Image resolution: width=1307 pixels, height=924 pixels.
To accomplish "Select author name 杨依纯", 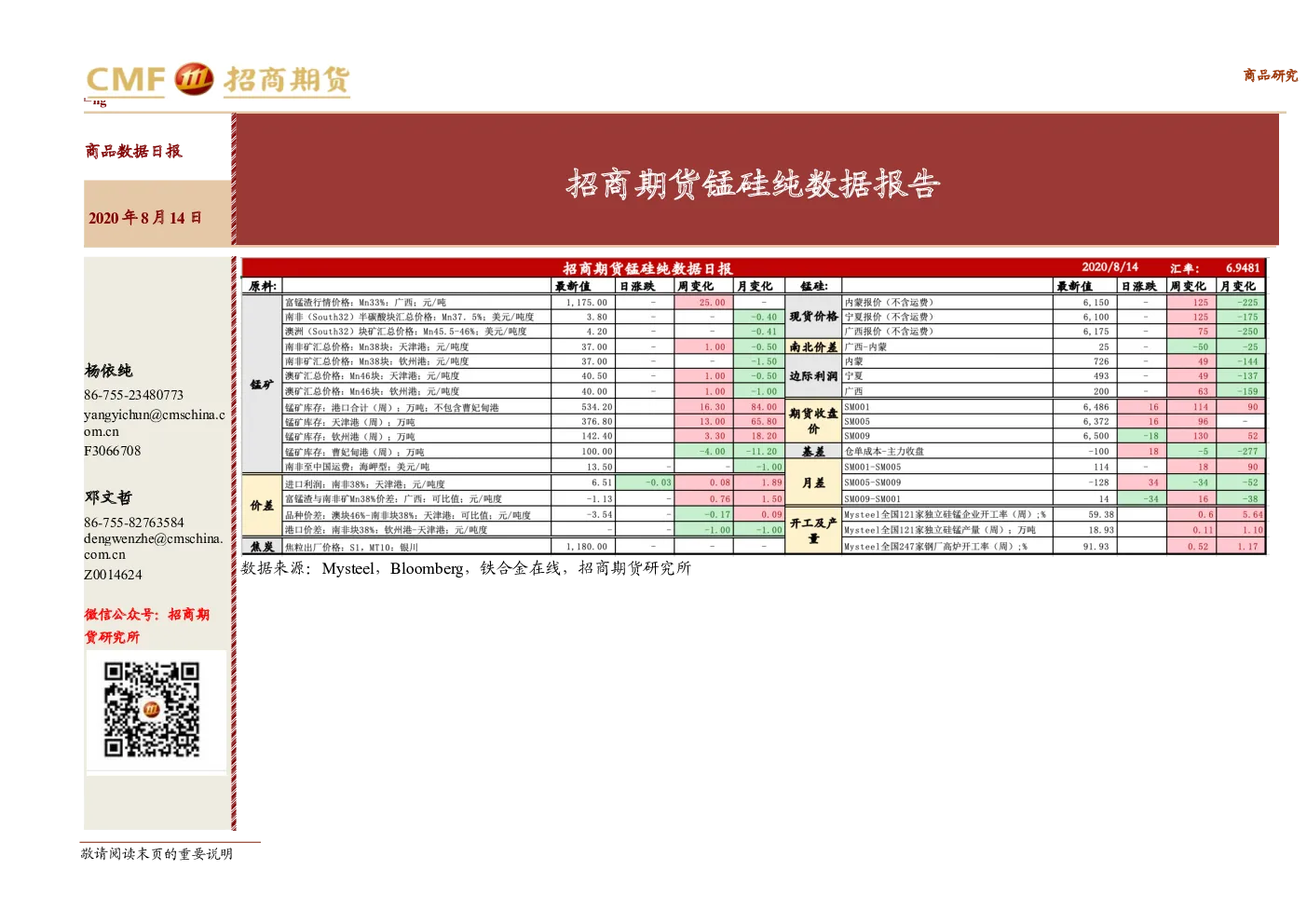I will click(x=109, y=371).
